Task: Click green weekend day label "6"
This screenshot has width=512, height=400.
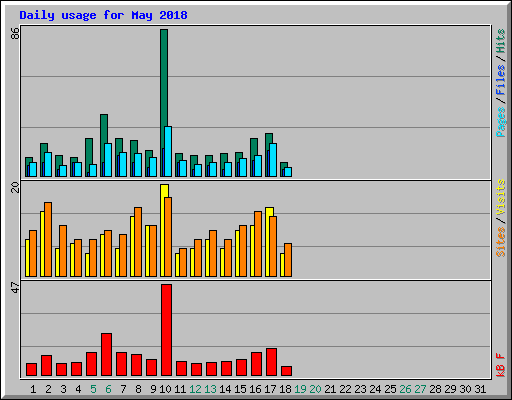Action: pos(108,389)
